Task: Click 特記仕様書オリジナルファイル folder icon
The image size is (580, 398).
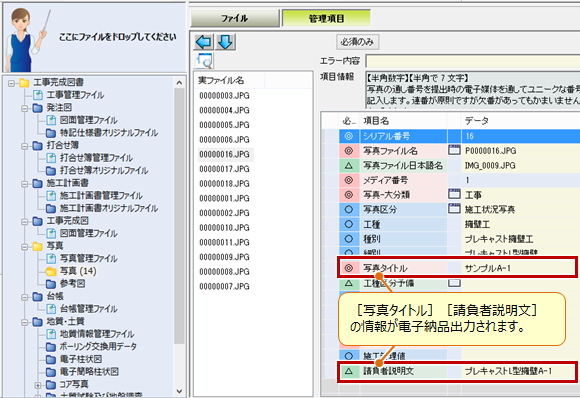Action: tap(51, 133)
